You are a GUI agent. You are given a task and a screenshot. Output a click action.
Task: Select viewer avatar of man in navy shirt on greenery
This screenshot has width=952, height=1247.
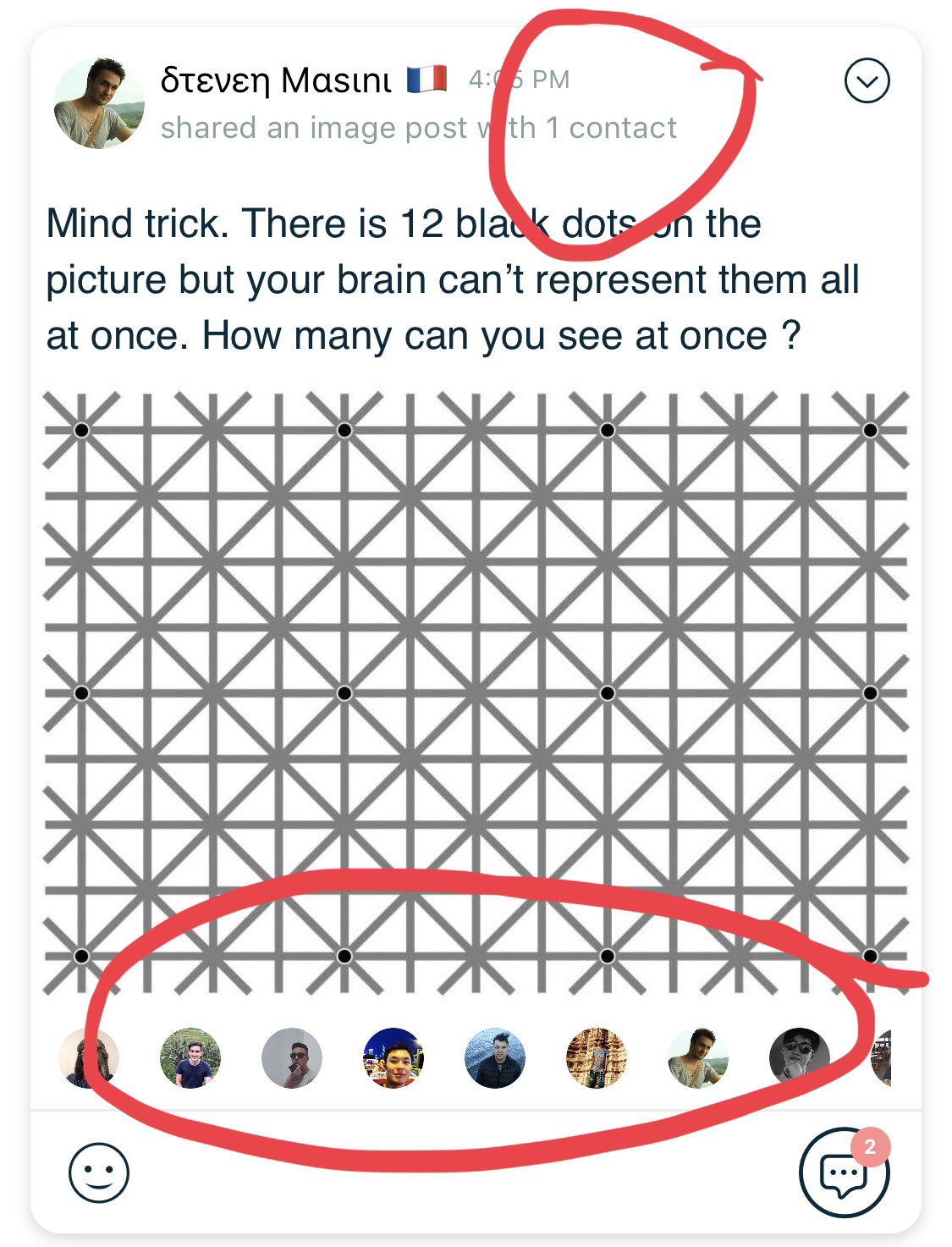[190, 1058]
